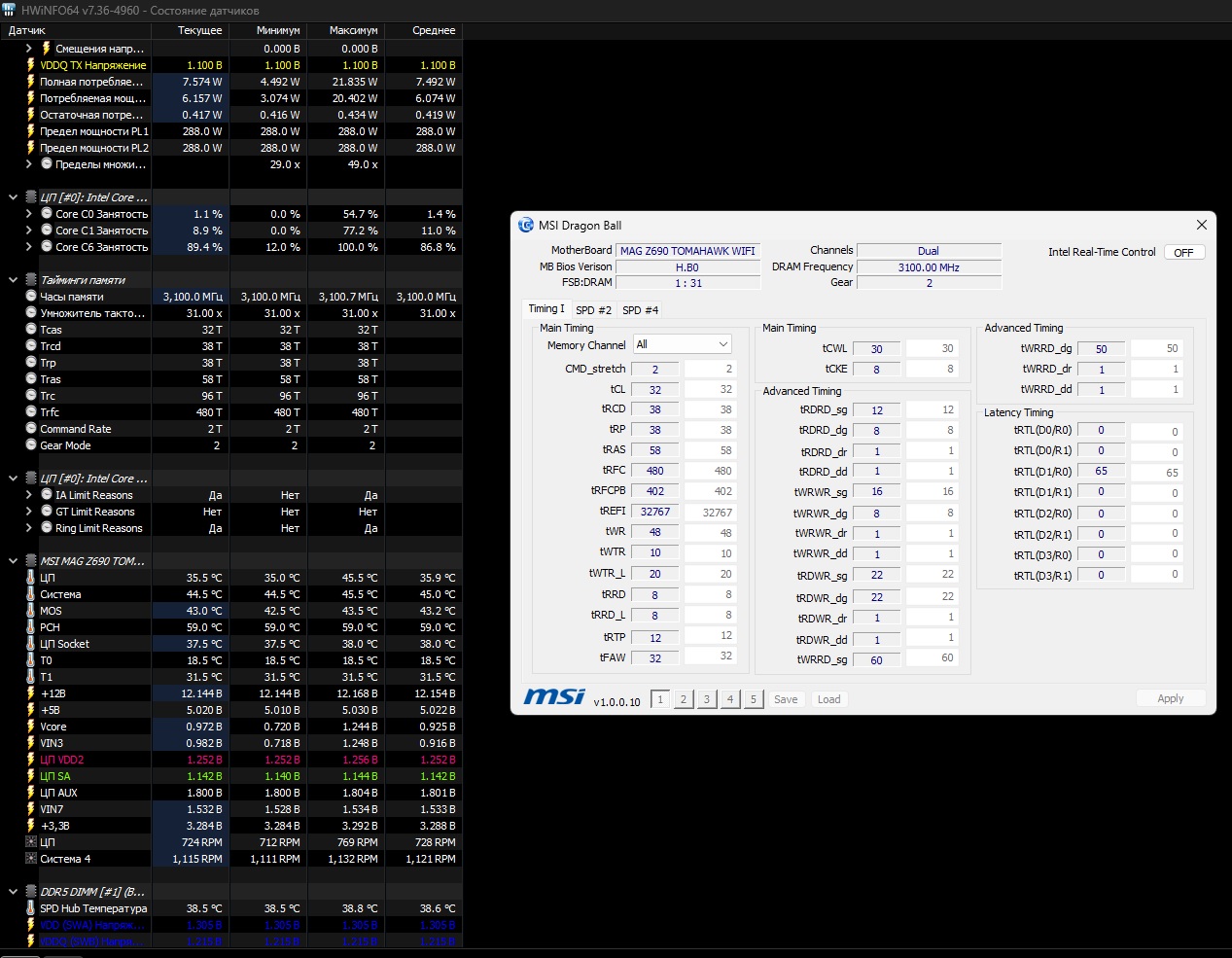Click the lightning icon of Предел мощности PL2
This screenshot has width=1232, height=958.
click(x=31, y=148)
